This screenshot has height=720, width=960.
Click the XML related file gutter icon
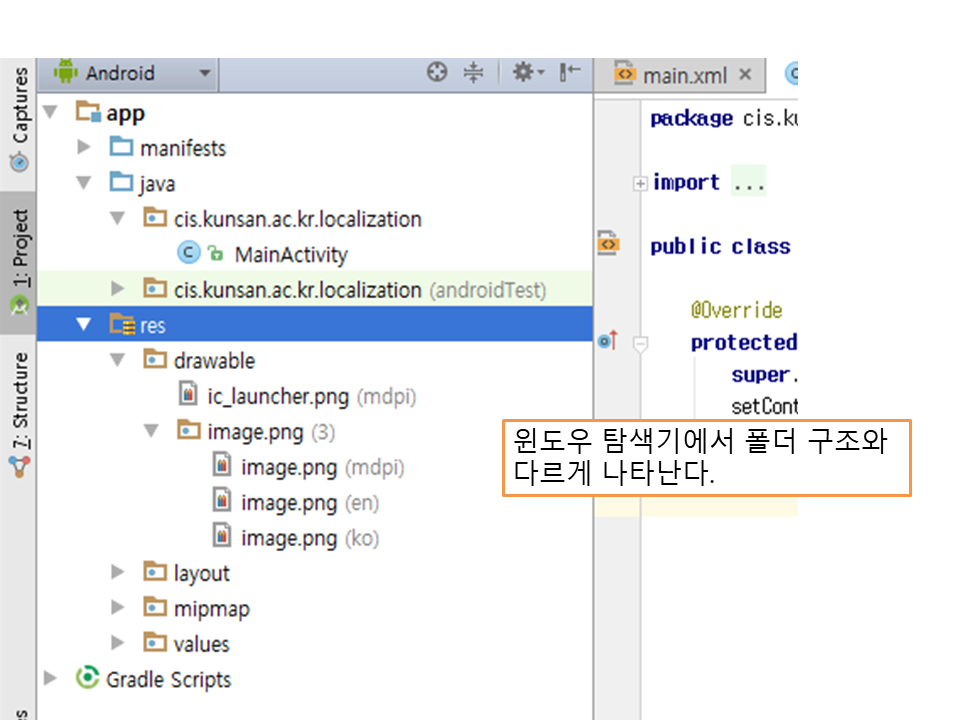[x=607, y=243]
